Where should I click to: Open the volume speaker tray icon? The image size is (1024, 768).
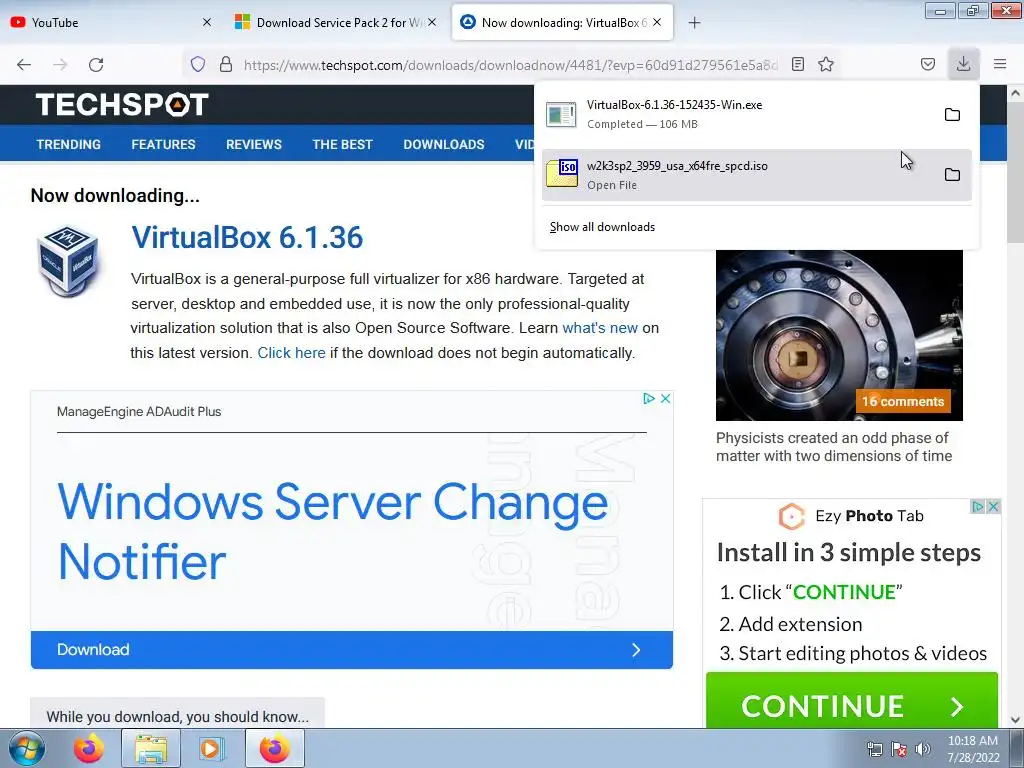[923, 749]
